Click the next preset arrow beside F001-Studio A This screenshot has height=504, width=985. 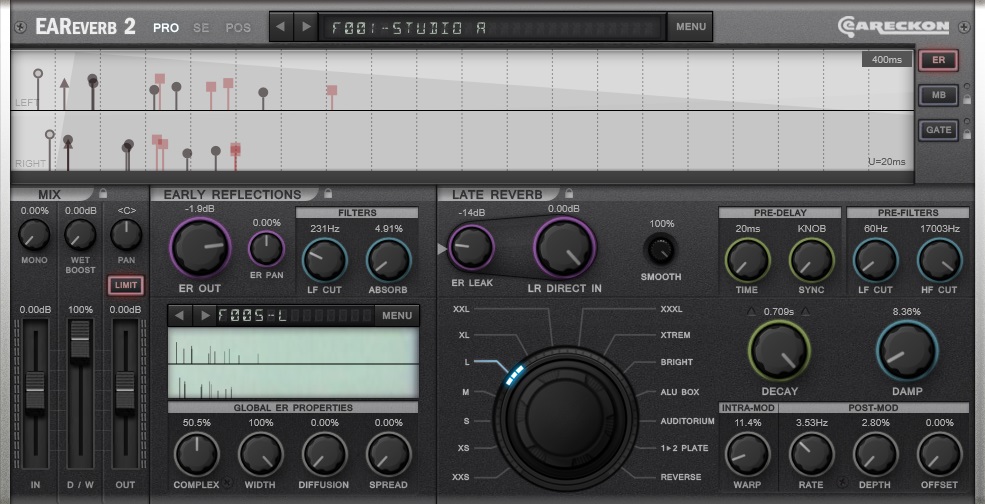306,27
